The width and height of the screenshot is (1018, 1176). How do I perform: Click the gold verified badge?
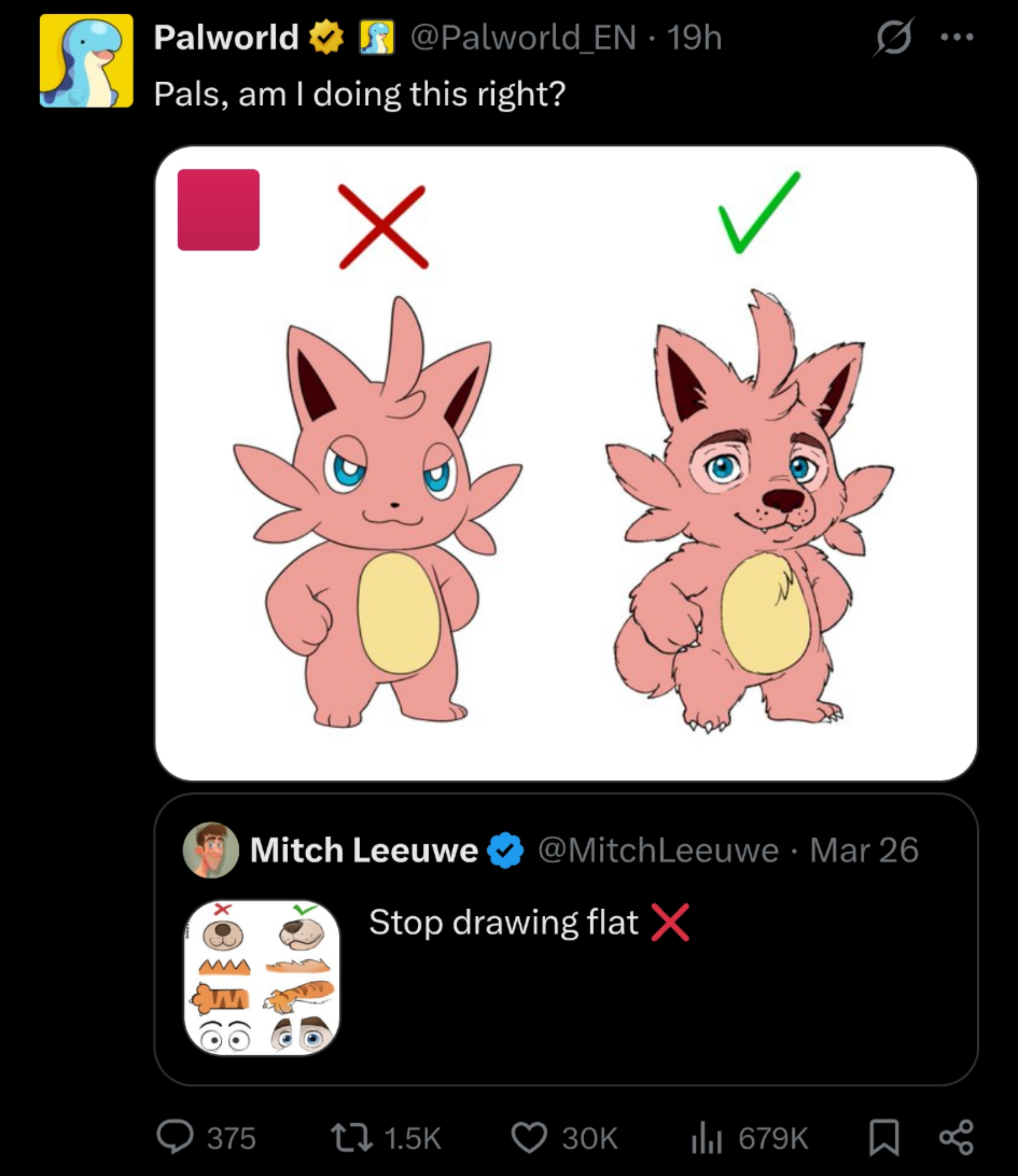pos(326,38)
